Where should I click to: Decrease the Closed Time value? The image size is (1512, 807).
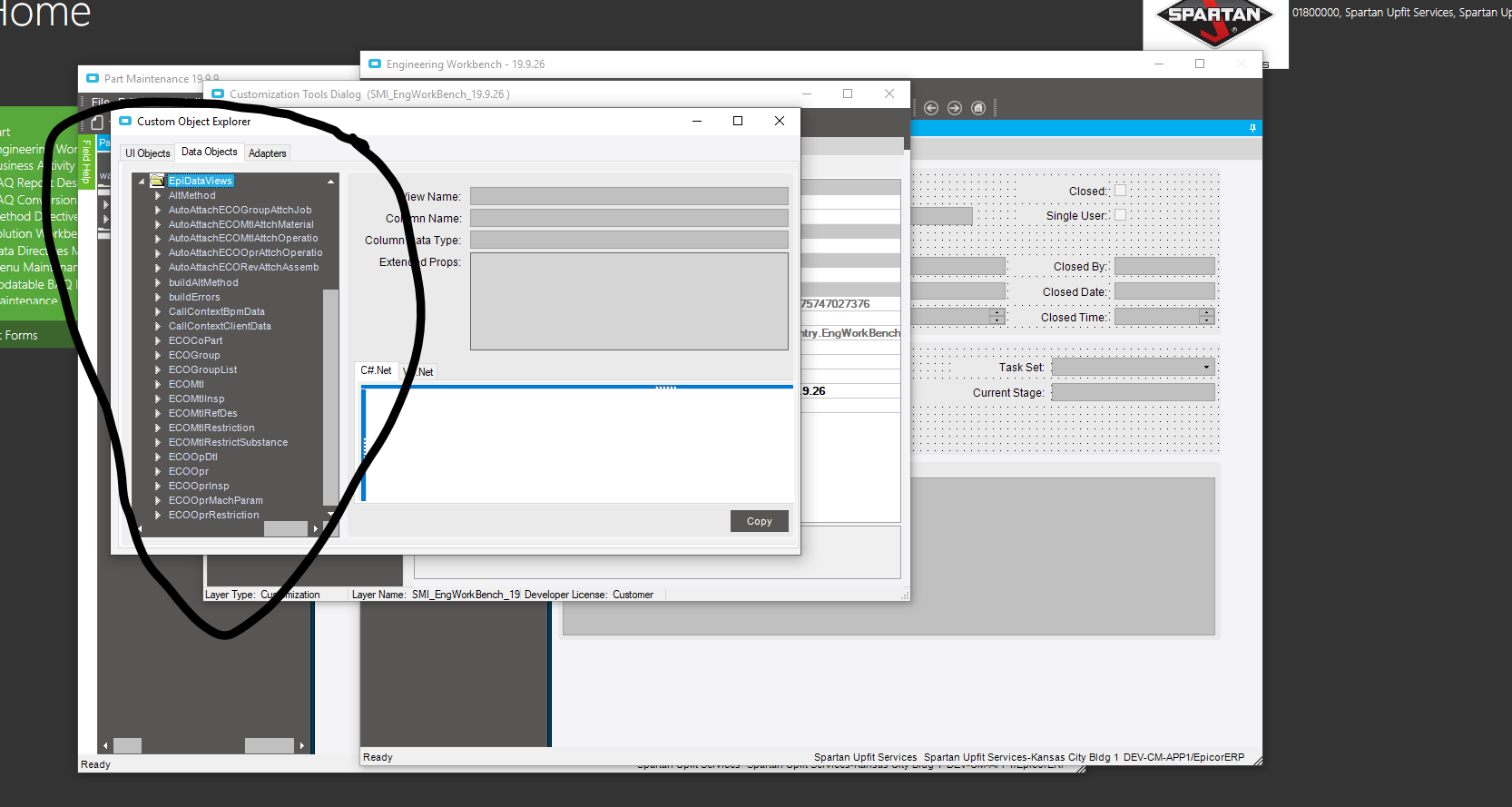point(1206,321)
